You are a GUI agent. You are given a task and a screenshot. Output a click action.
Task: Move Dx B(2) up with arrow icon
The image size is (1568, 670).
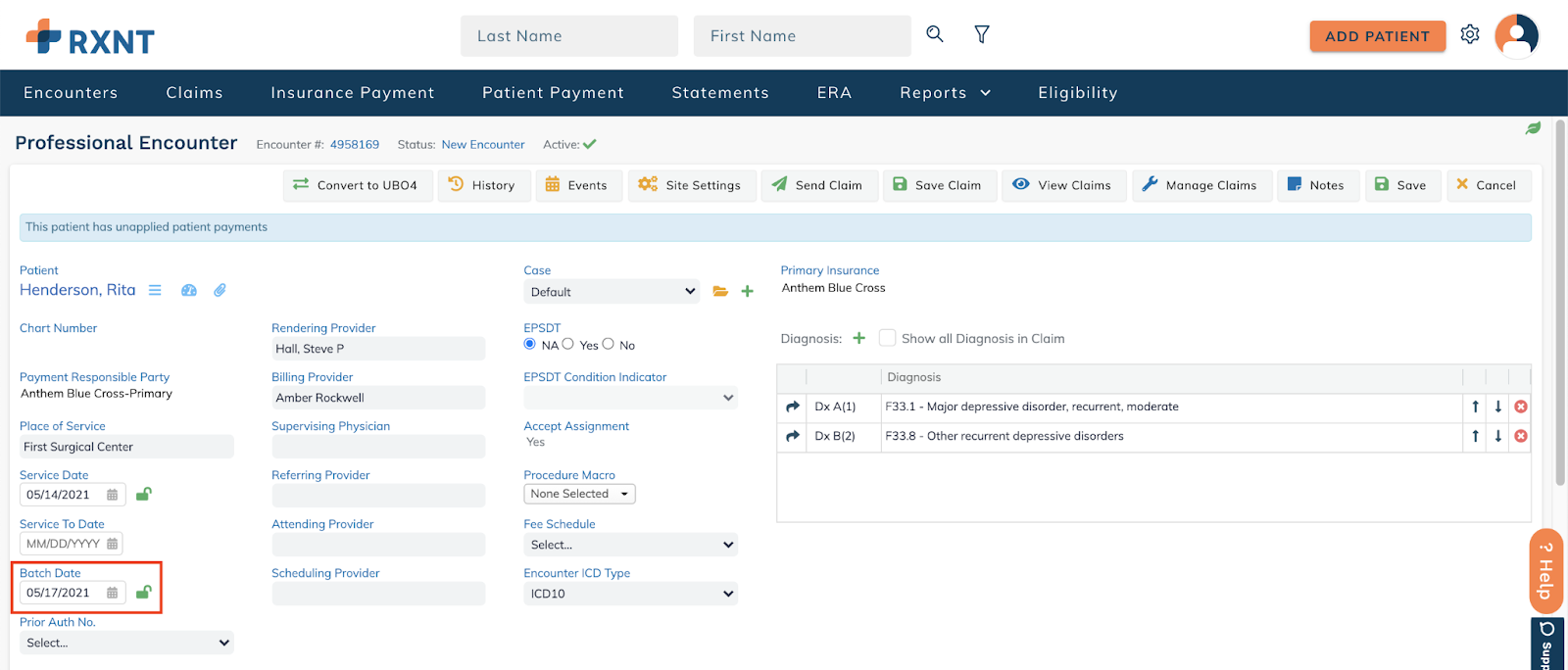[x=1475, y=436]
